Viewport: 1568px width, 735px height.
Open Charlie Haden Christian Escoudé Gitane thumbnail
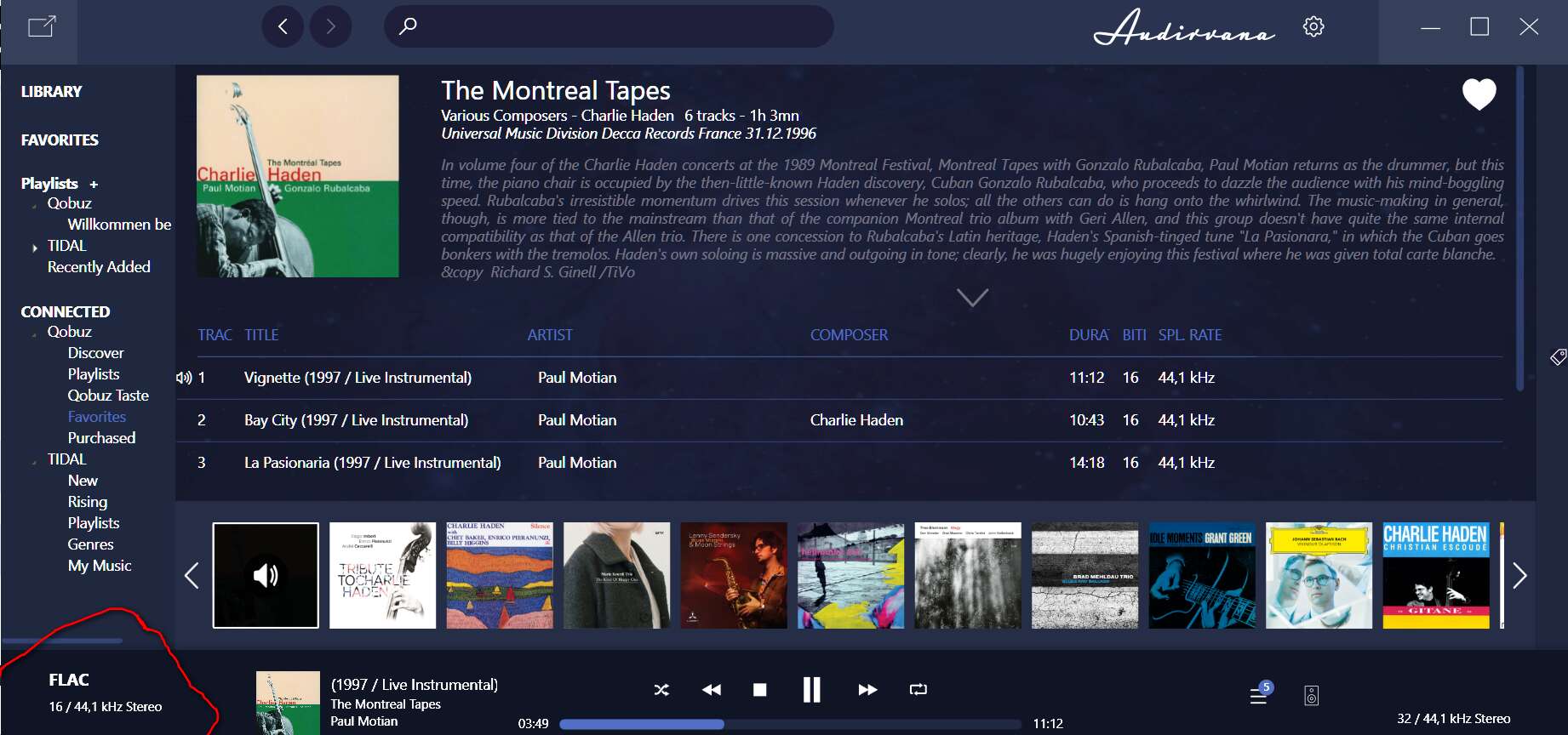pos(1436,575)
